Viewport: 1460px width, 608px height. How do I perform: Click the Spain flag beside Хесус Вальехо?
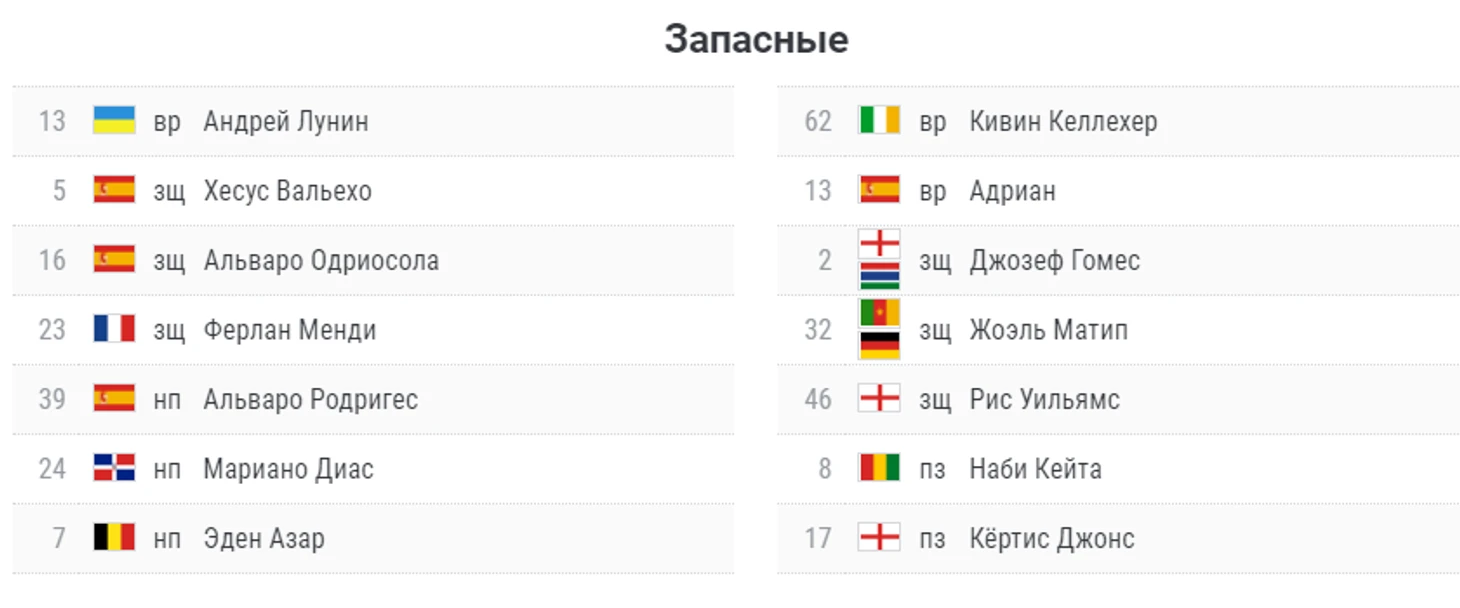[x=114, y=190]
